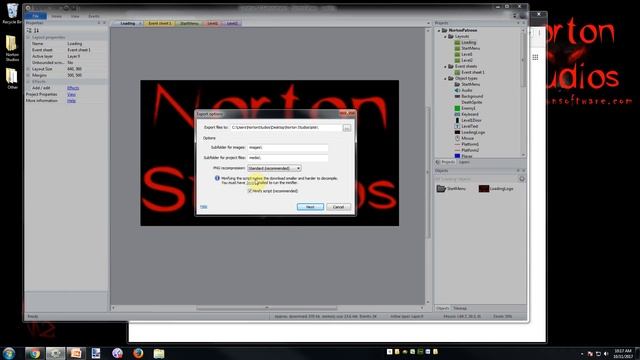The image size is (640, 360).
Task: Click the Export files to path field
Action: (286, 128)
